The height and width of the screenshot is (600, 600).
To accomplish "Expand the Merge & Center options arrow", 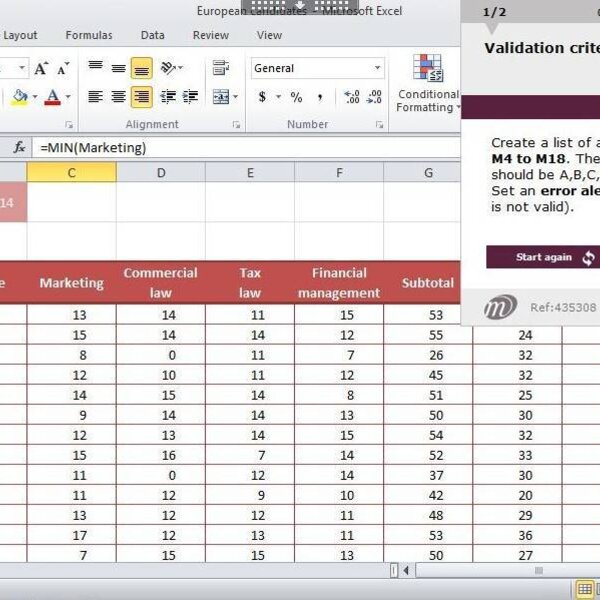I will coord(235,96).
